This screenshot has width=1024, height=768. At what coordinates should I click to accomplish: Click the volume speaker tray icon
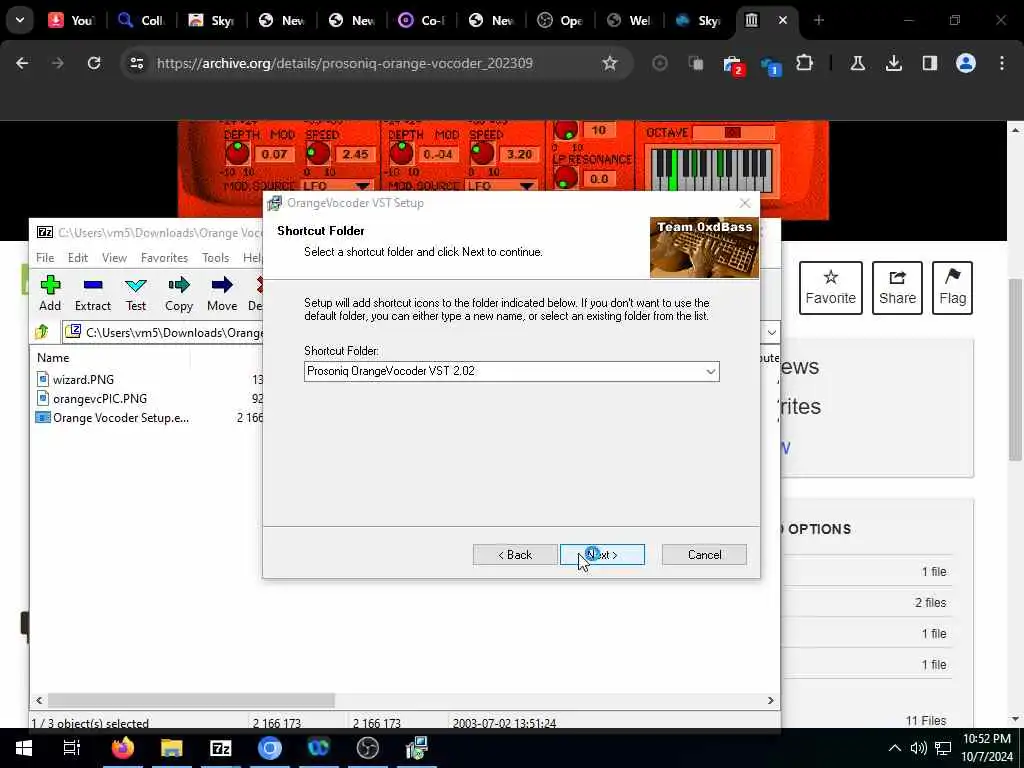point(918,748)
